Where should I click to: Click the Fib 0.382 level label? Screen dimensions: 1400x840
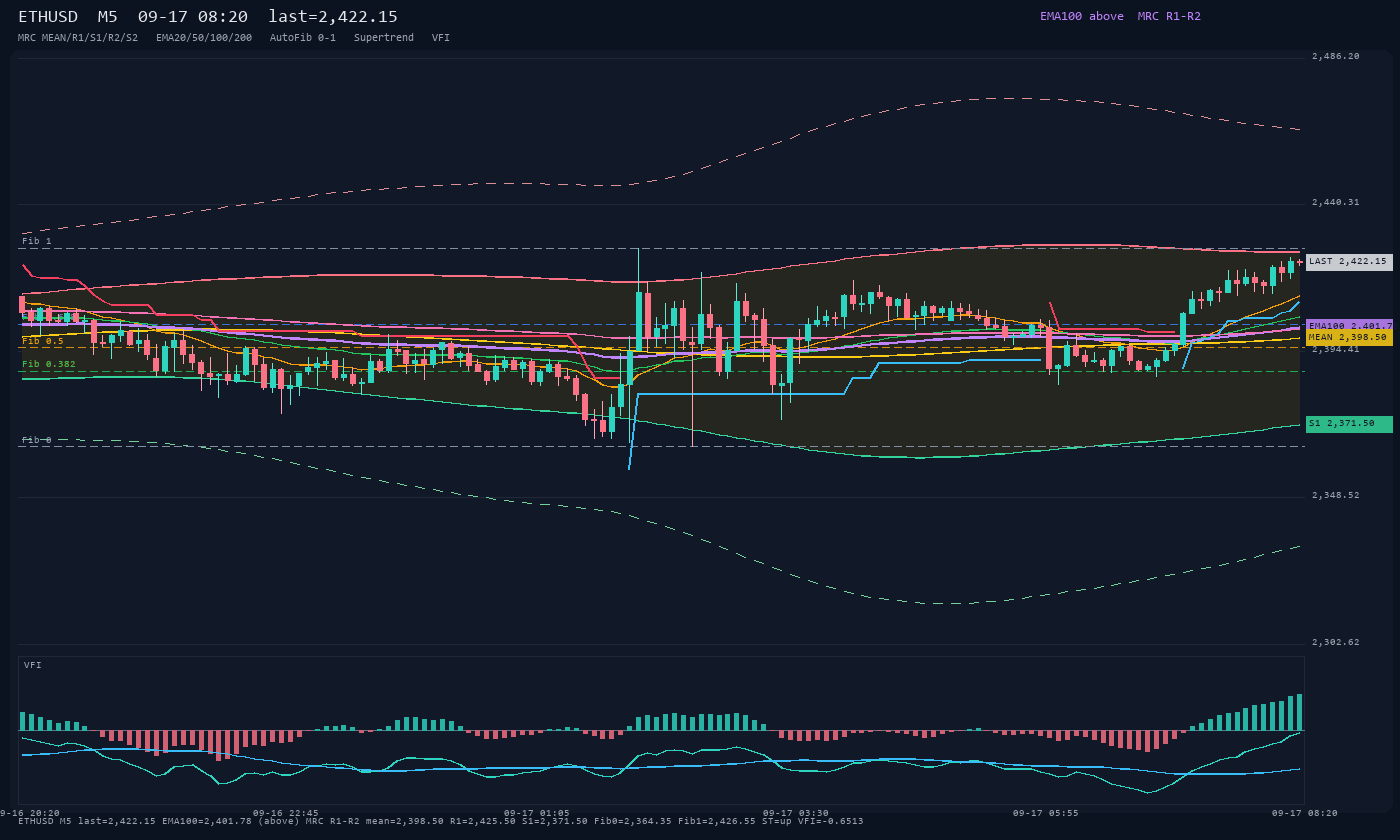[x=49, y=364]
